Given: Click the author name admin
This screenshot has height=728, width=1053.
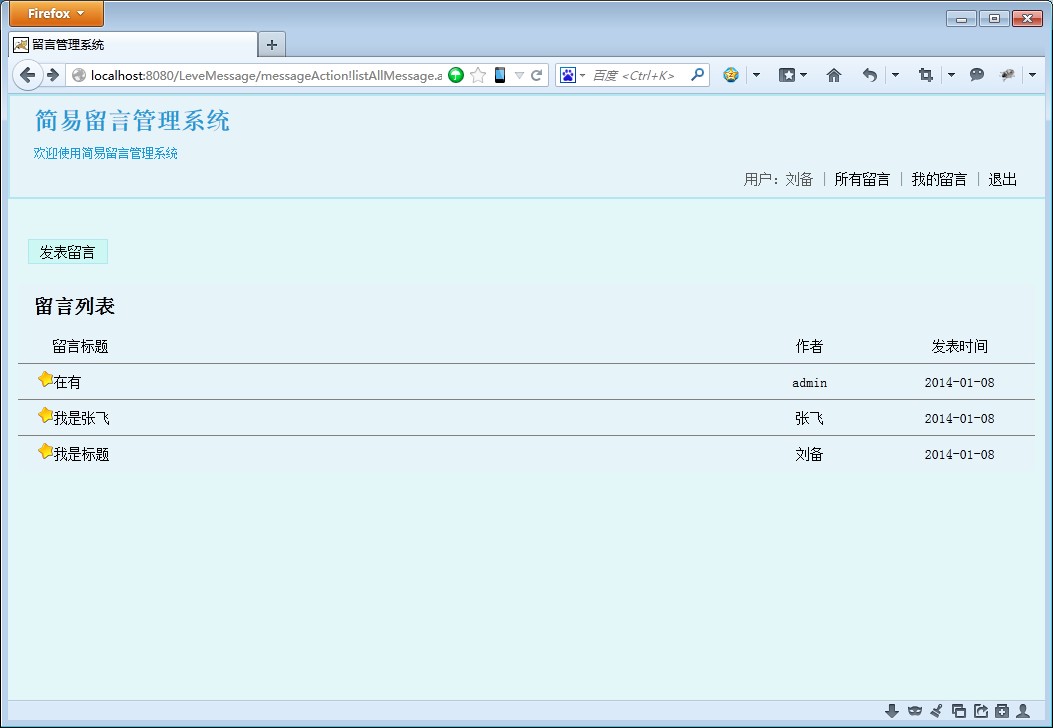Looking at the screenshot, I should click(809, 383).
